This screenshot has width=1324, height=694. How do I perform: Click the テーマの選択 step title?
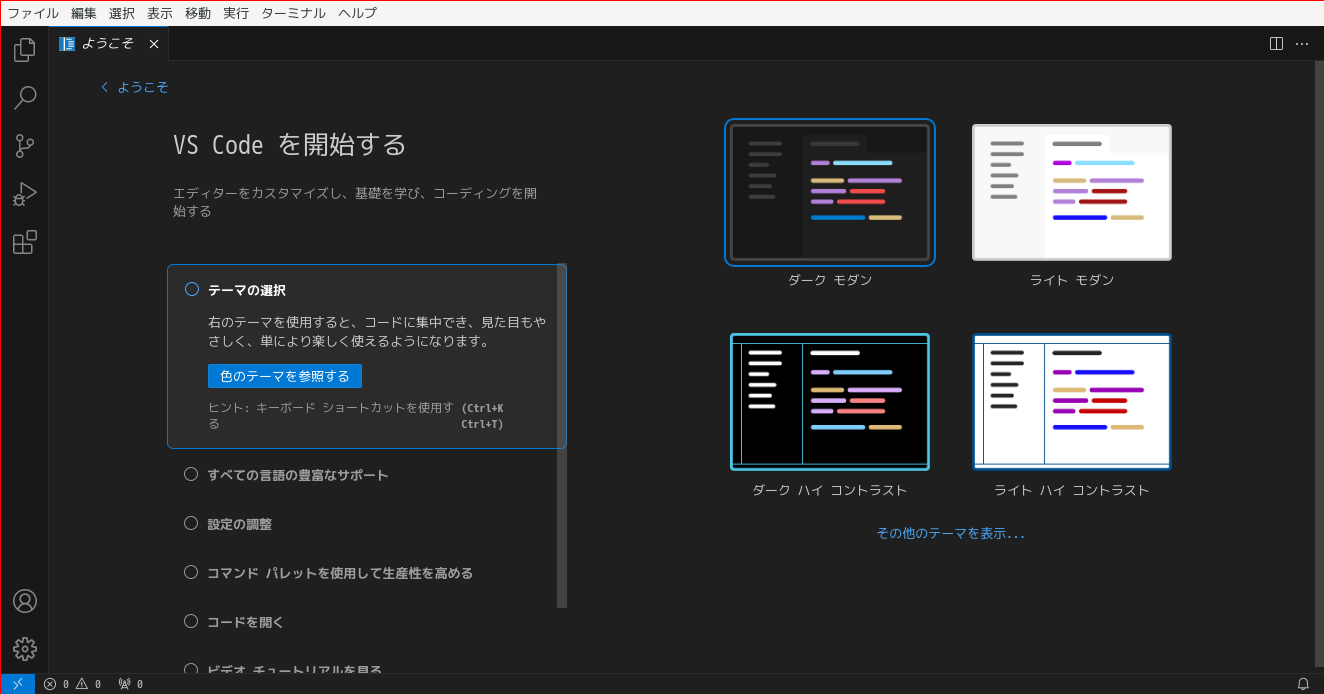(247, 290)
